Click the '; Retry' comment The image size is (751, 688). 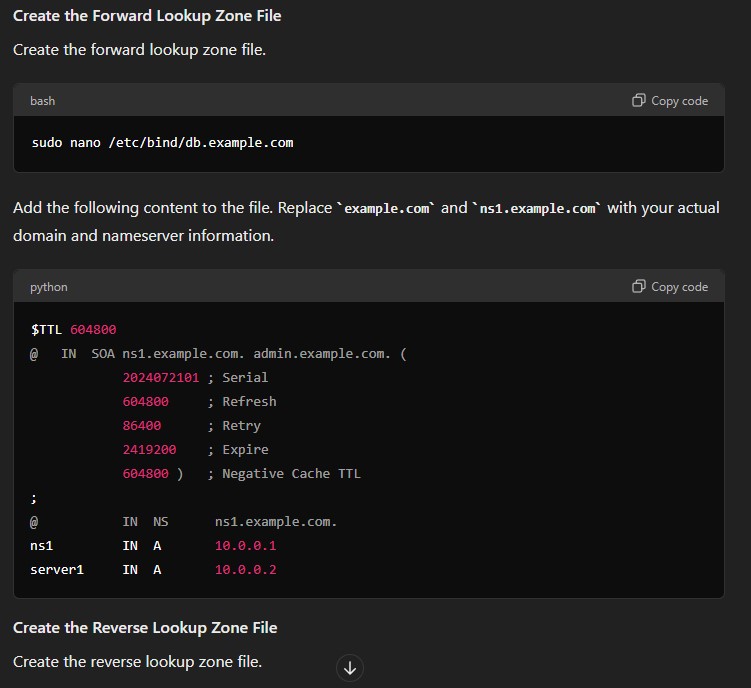point(234,425)
